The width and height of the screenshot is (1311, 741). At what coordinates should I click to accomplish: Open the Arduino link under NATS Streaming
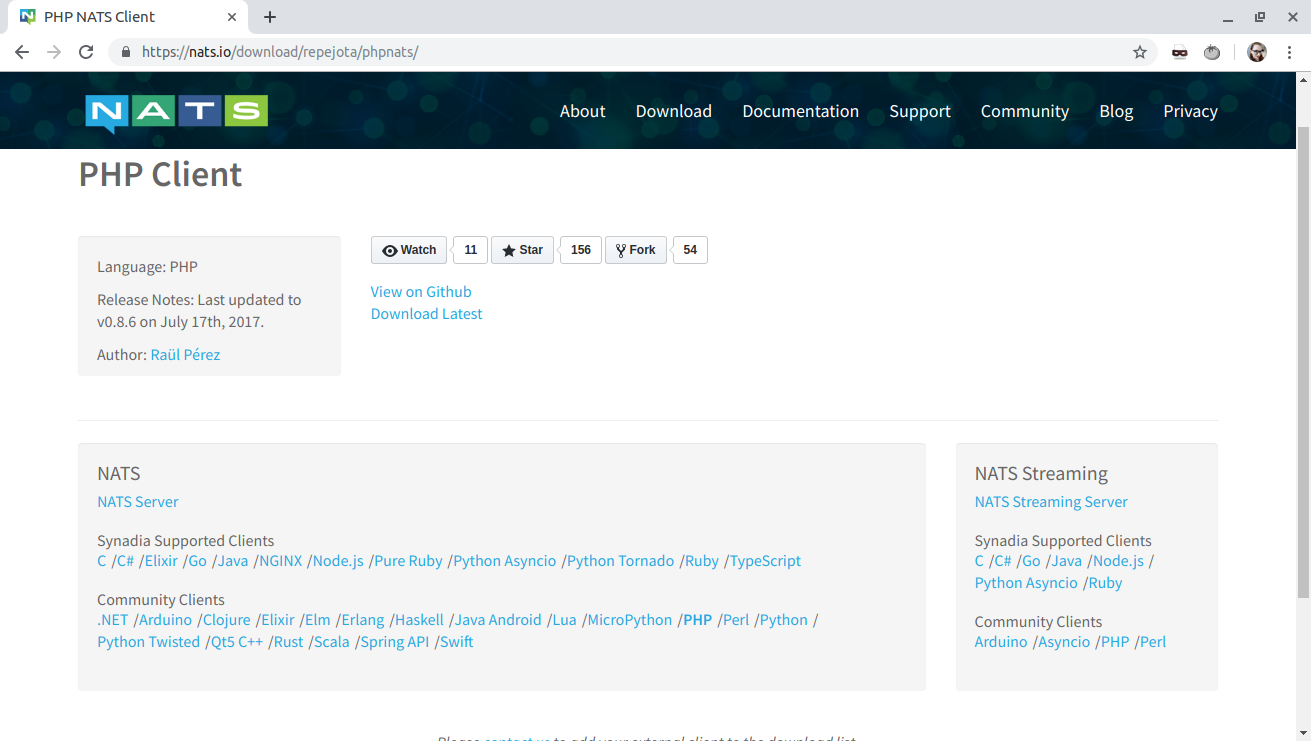(1001, 642)
